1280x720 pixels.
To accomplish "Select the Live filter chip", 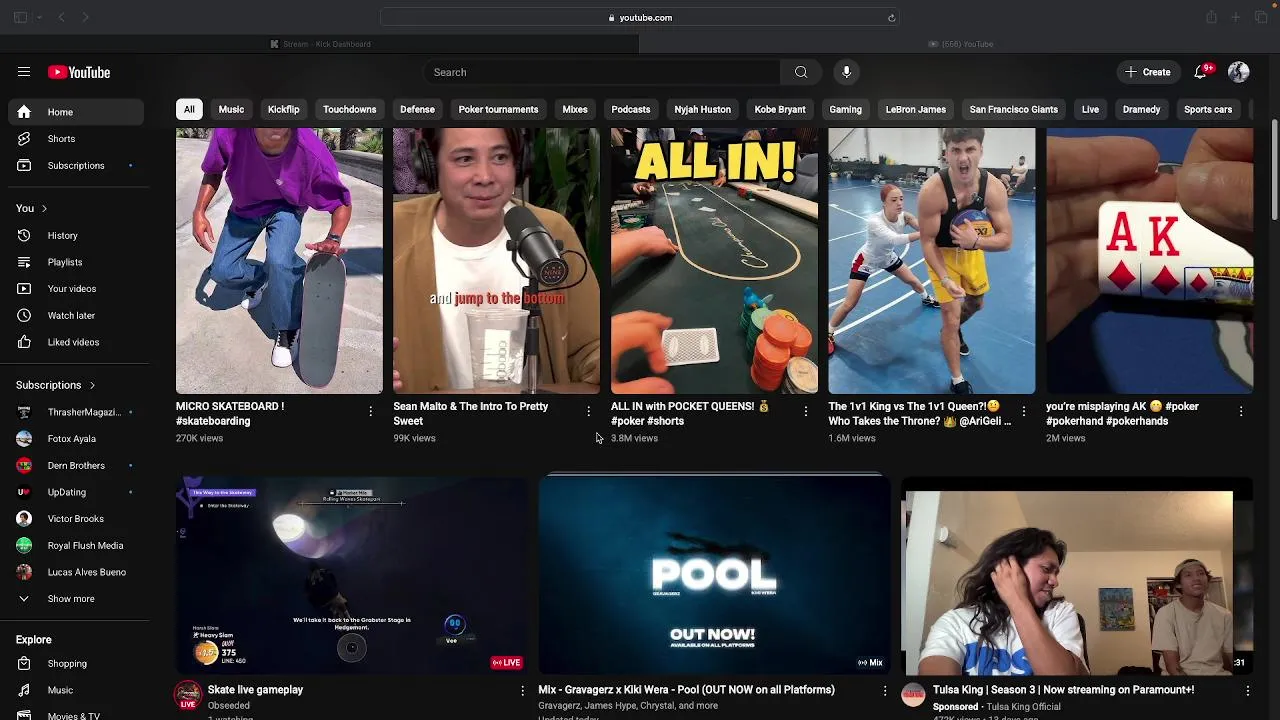I will click(1090, 109).
